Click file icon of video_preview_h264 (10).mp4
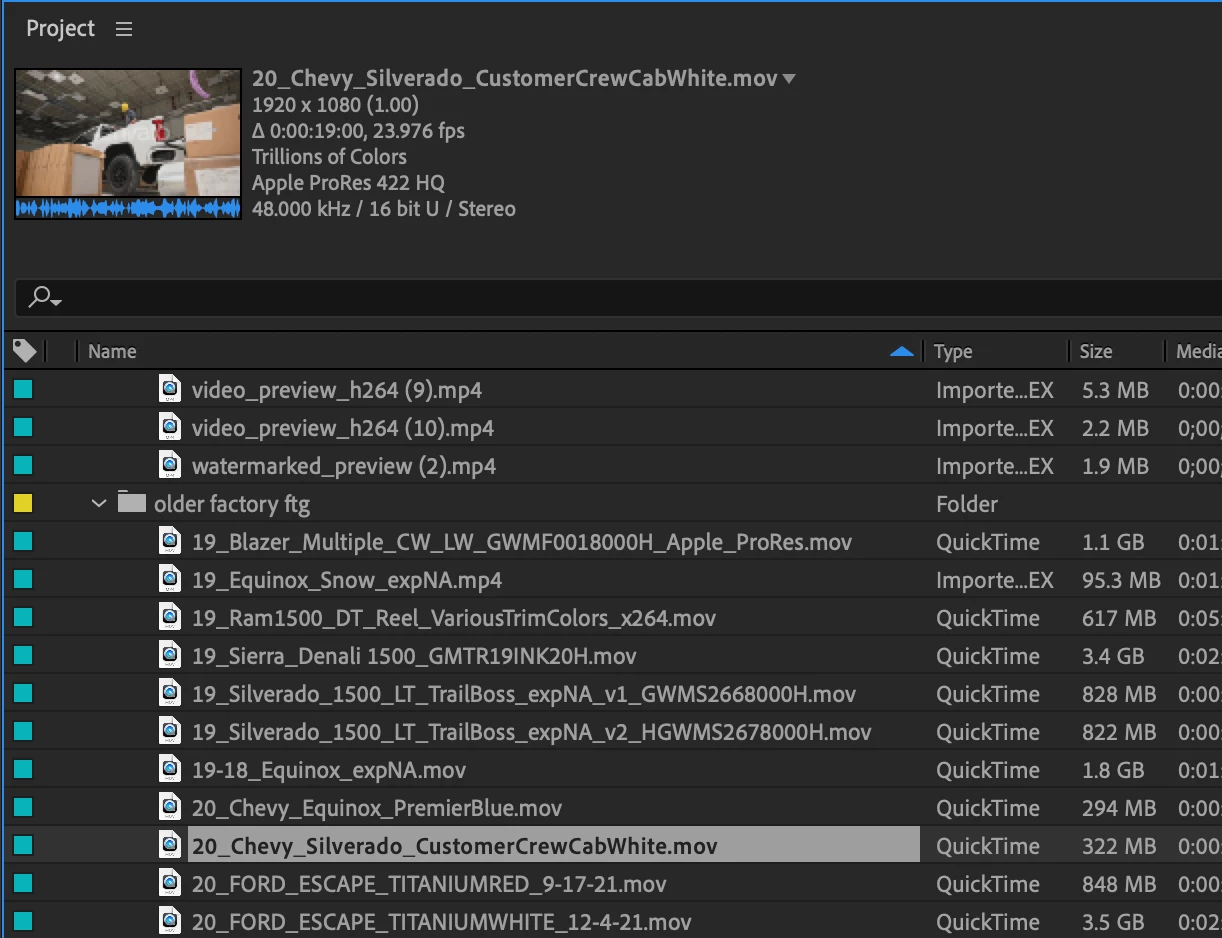Screen dimensions: 1222x938 (x=171, y=427)
